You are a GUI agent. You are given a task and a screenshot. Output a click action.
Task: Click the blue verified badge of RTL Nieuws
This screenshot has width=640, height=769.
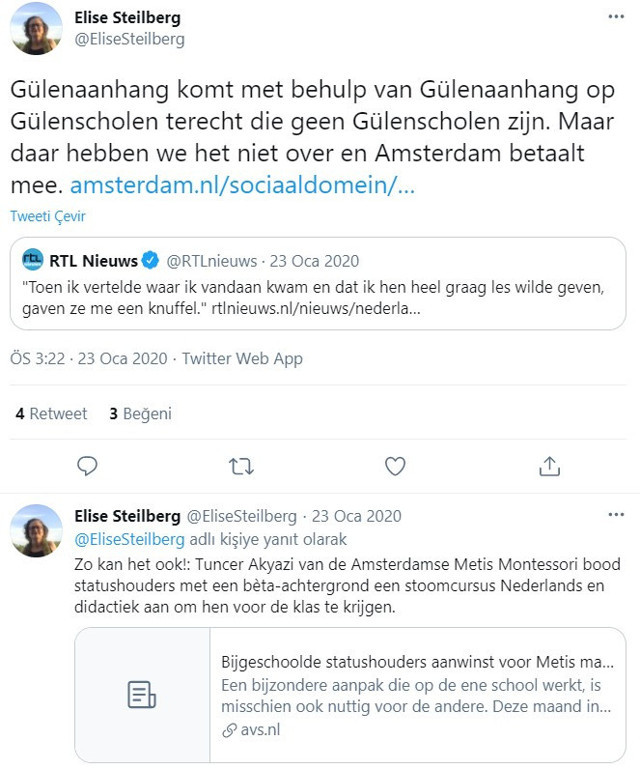coord(150,262)
